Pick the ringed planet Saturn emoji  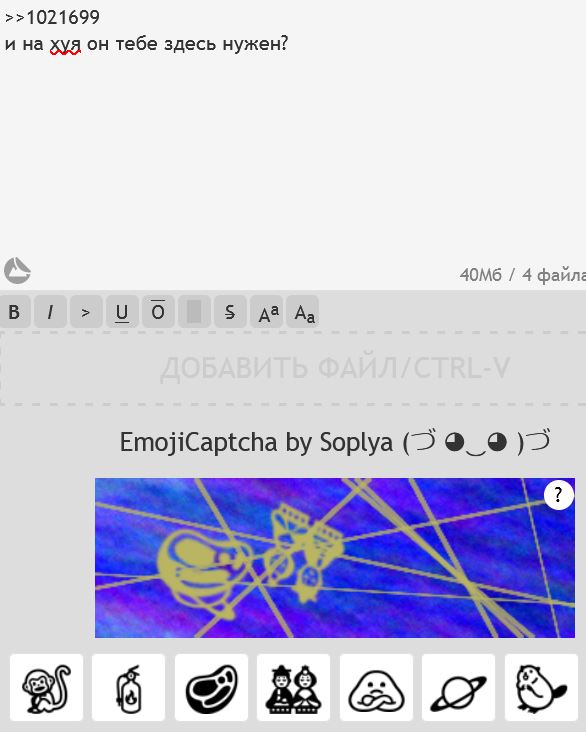(458, 688)
